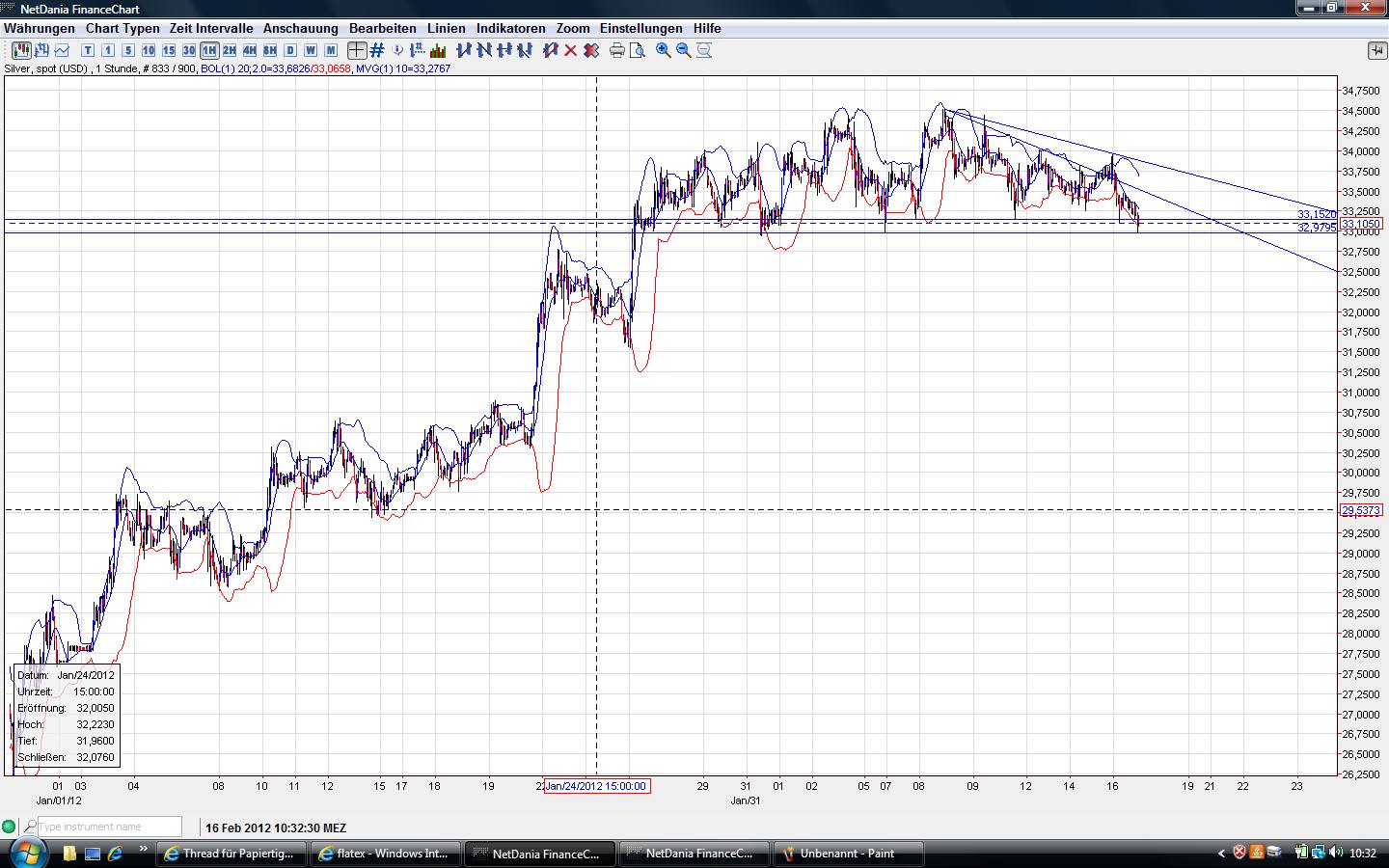Reset zoom with the greyed magnifier icon
The image size is (1389, 868).
[704, 50]
